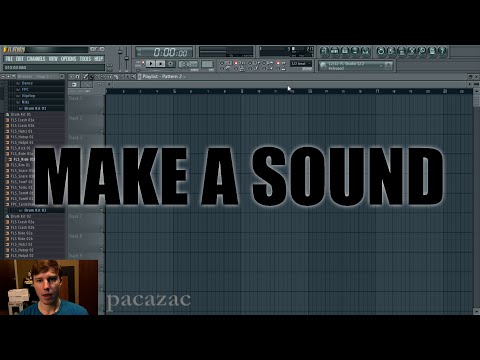Click the Track 7 label
480x360 pixels.
pyautogui.click(x=75, y=216)
